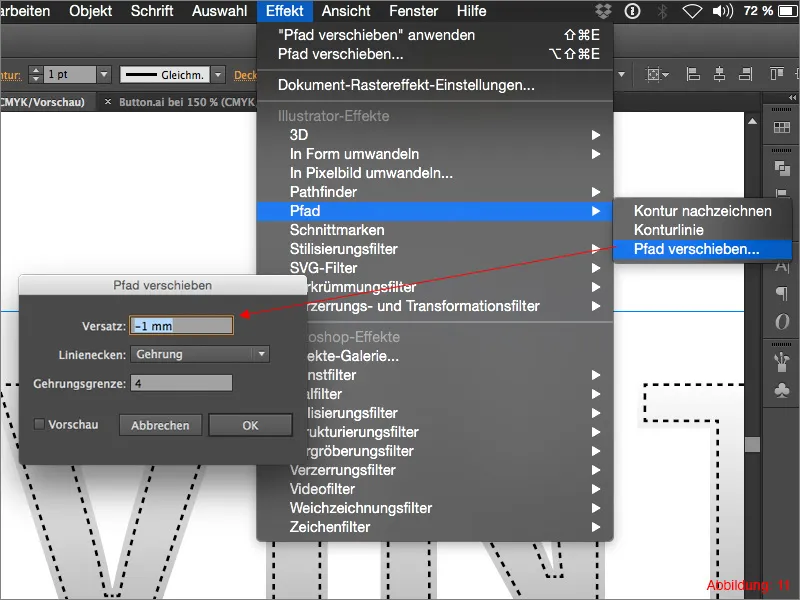The height and width of the screenshot is (600, 800).
Task: Click the Abbrechen button
Action: click(160, 425)
